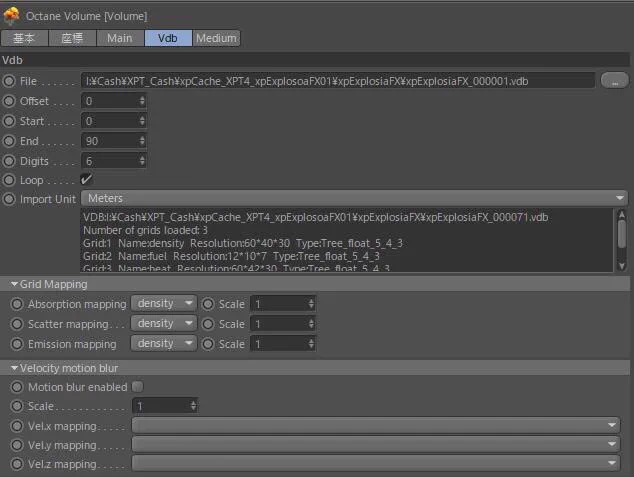Open the Vel.y mapping dropdown
The width and height of the screenshot is (634, 477).
click(376, 444)
